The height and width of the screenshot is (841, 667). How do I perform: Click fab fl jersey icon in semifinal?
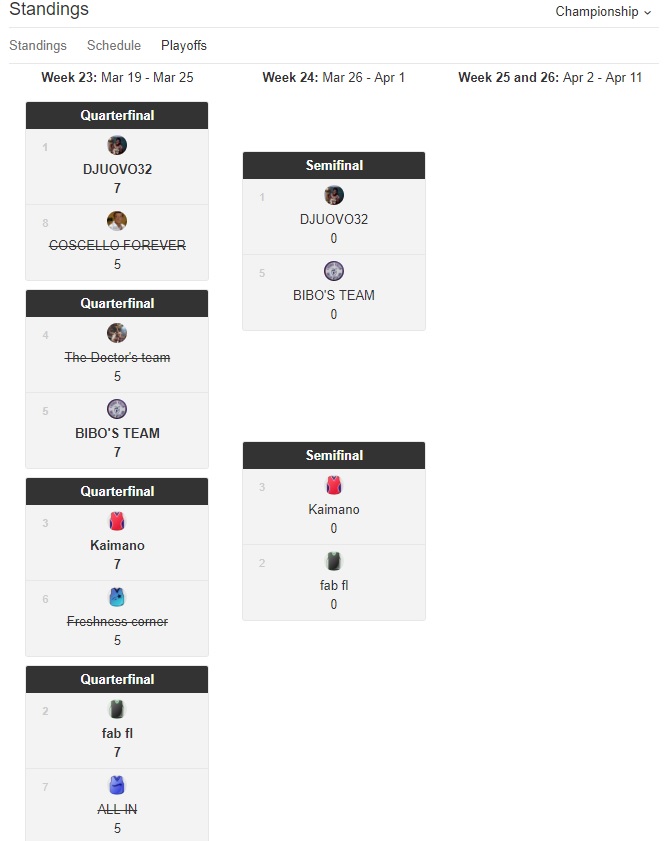[x=334, y=561]
